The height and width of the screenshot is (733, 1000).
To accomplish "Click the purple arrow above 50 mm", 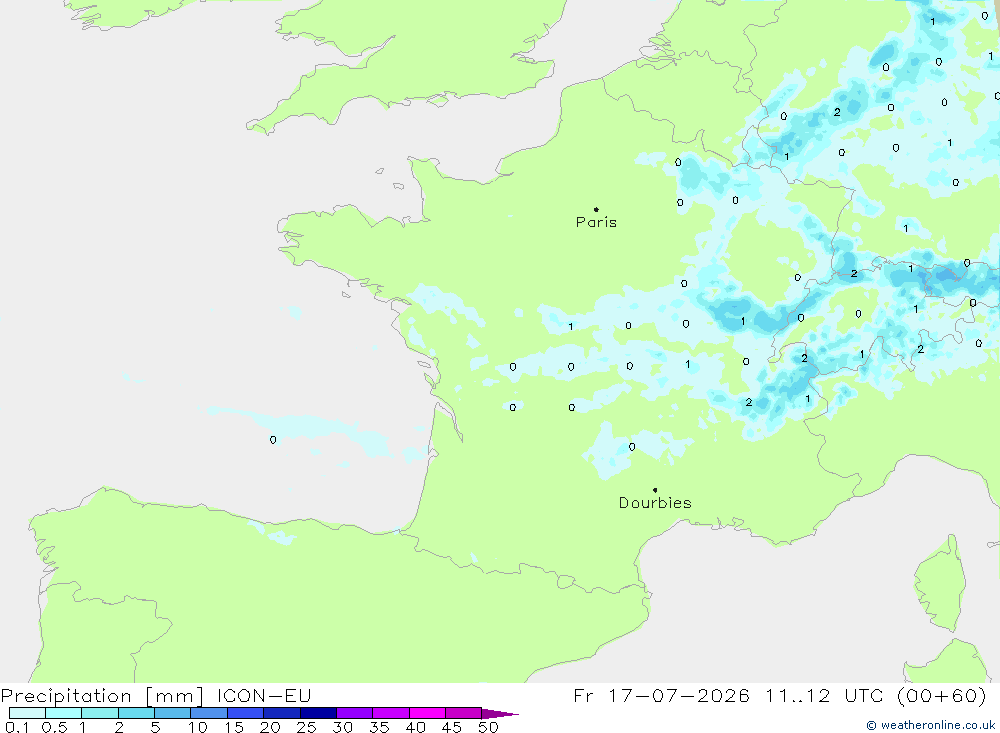I will point(500,714).
